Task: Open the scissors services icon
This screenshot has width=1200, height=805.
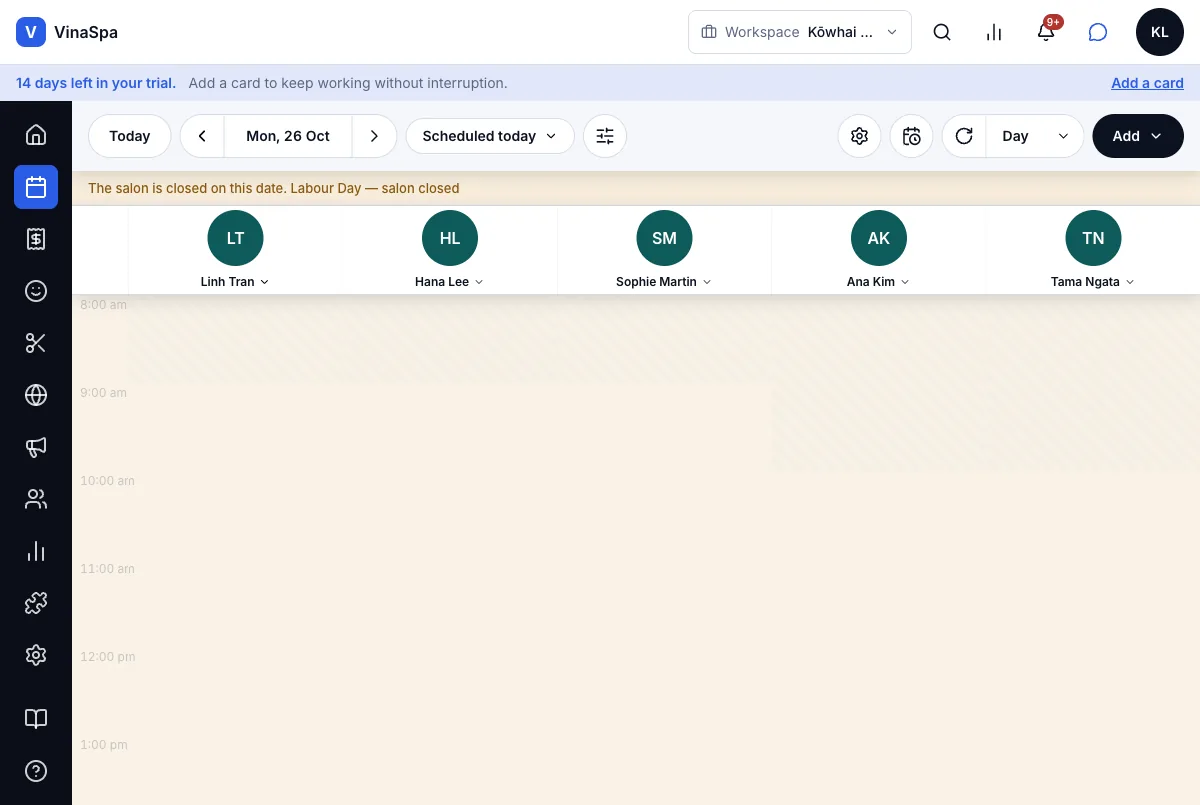Action: click(x=36, y=343)
